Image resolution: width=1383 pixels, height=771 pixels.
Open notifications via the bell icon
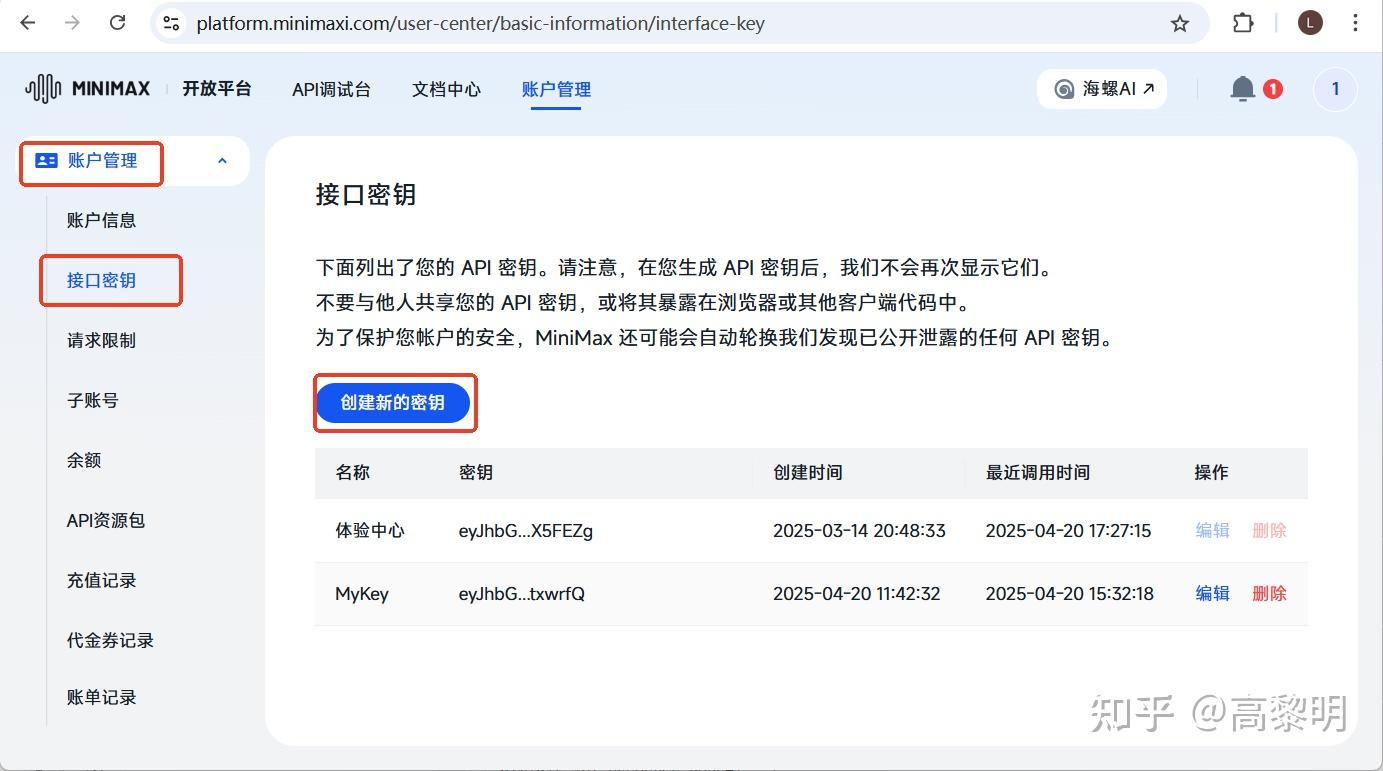(x=1242, y=88)
